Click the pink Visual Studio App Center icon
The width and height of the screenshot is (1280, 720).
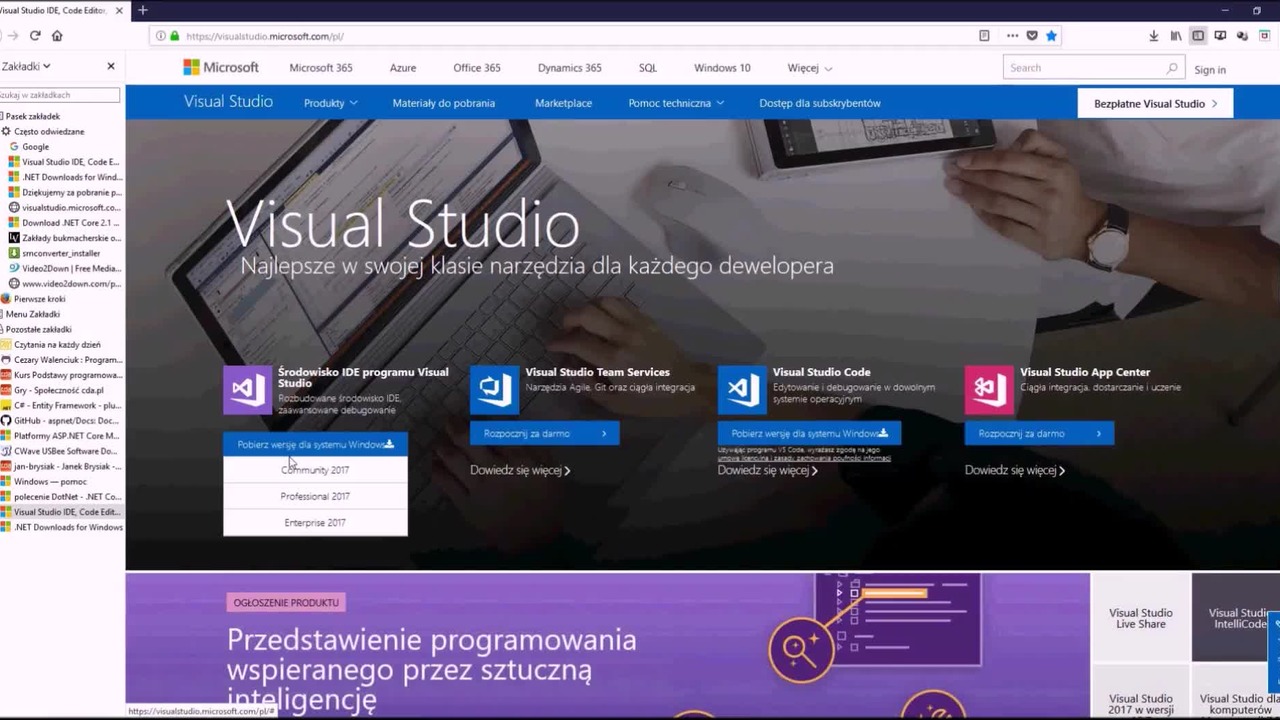tap(989, 389)
